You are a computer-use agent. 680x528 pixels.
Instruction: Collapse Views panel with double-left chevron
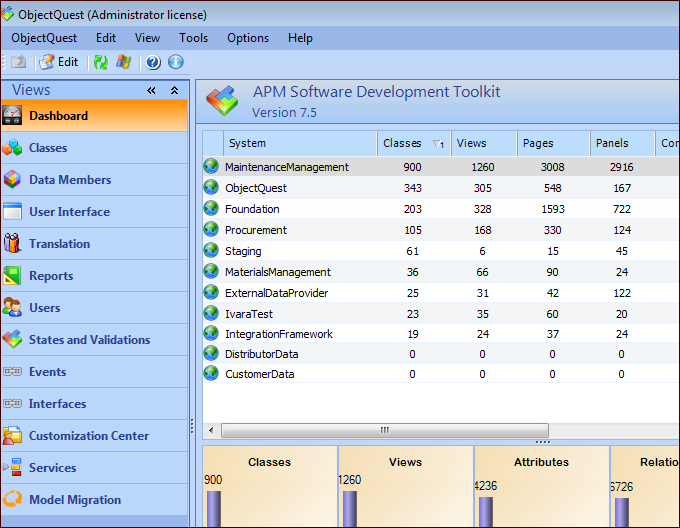coord(152,90)
